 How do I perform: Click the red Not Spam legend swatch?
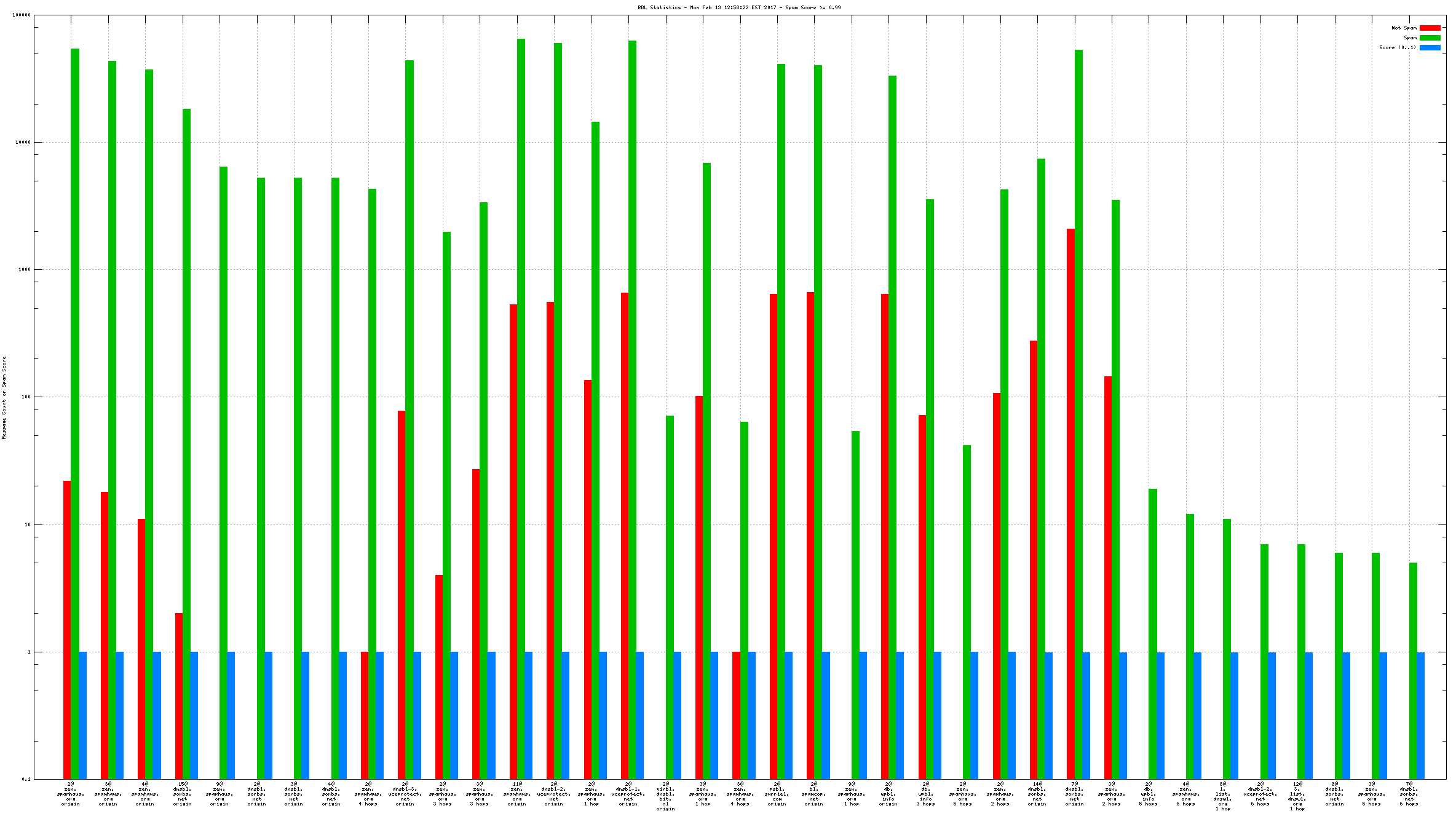pyautogui.click(x=1430, y=28)
